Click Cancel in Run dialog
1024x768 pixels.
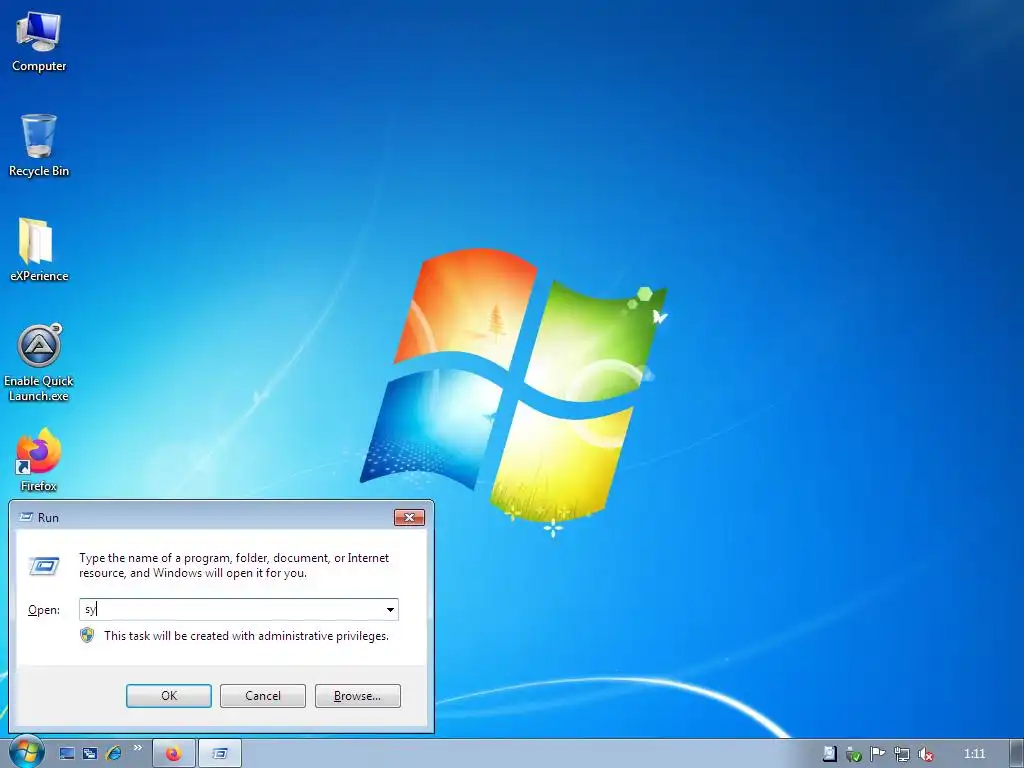(263, 696)
